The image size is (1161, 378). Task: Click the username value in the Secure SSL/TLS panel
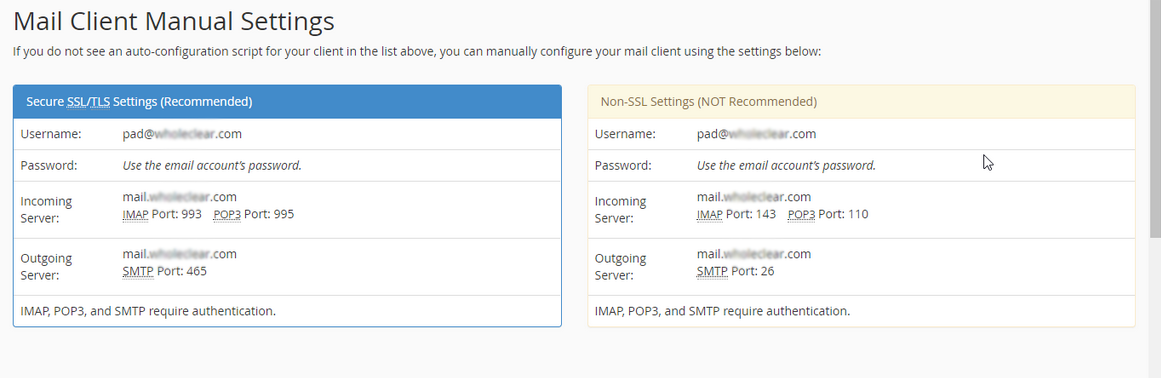pos(182,135)
